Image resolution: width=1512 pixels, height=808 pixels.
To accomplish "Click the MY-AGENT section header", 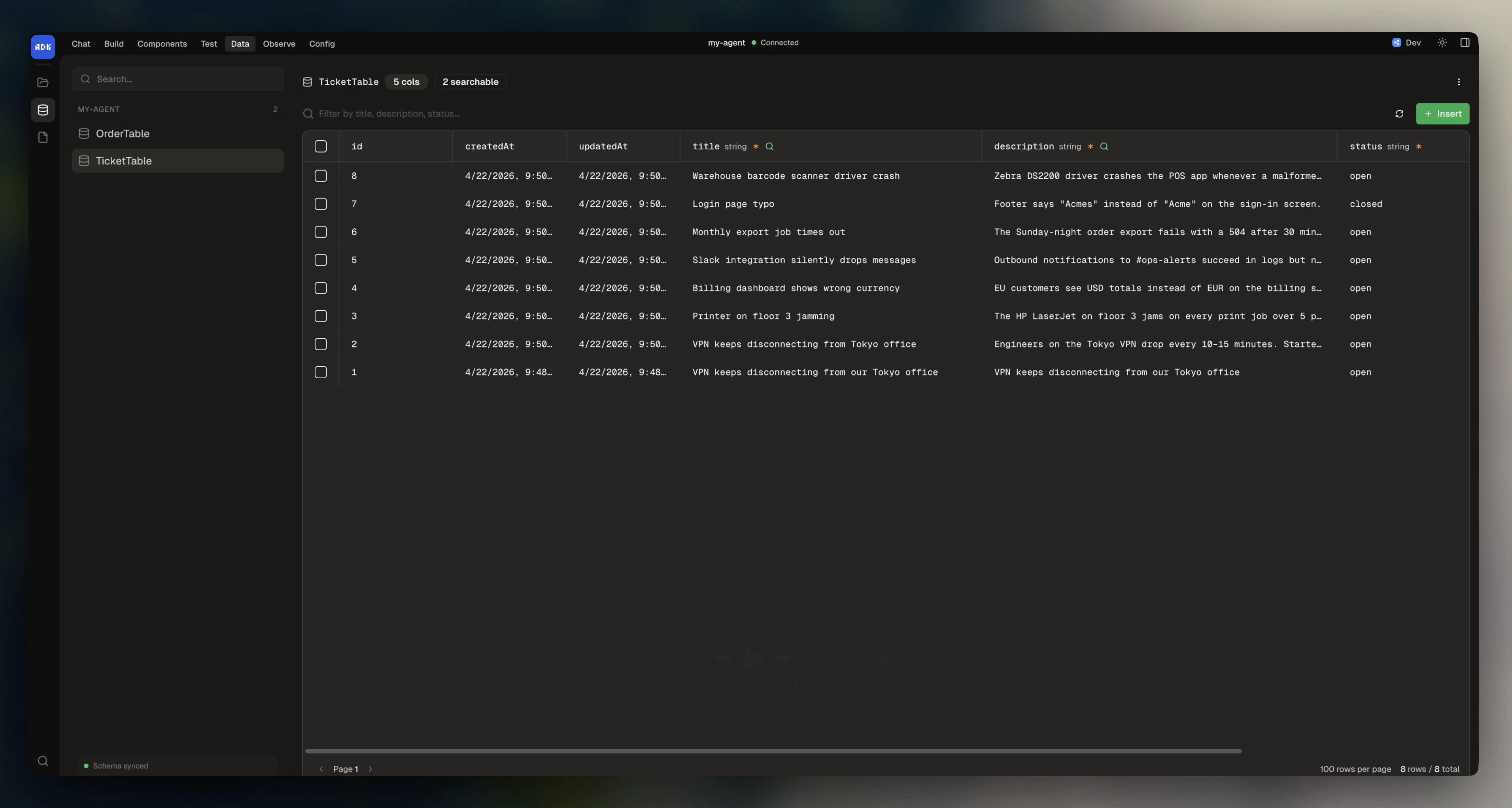I will [x=98, y=110].
